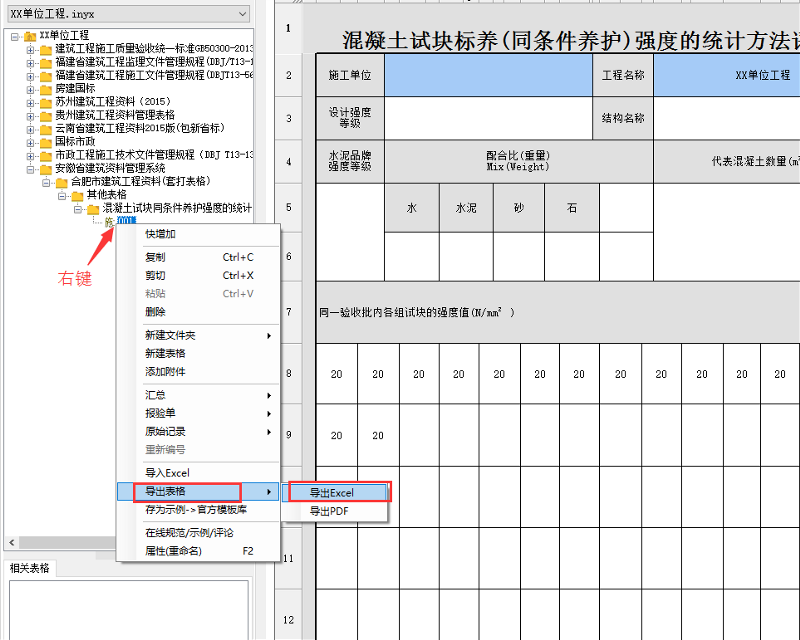The image size is (800, 640).
Task: Click the blue 施工单位 input cell
Action: tap(486, 75)
